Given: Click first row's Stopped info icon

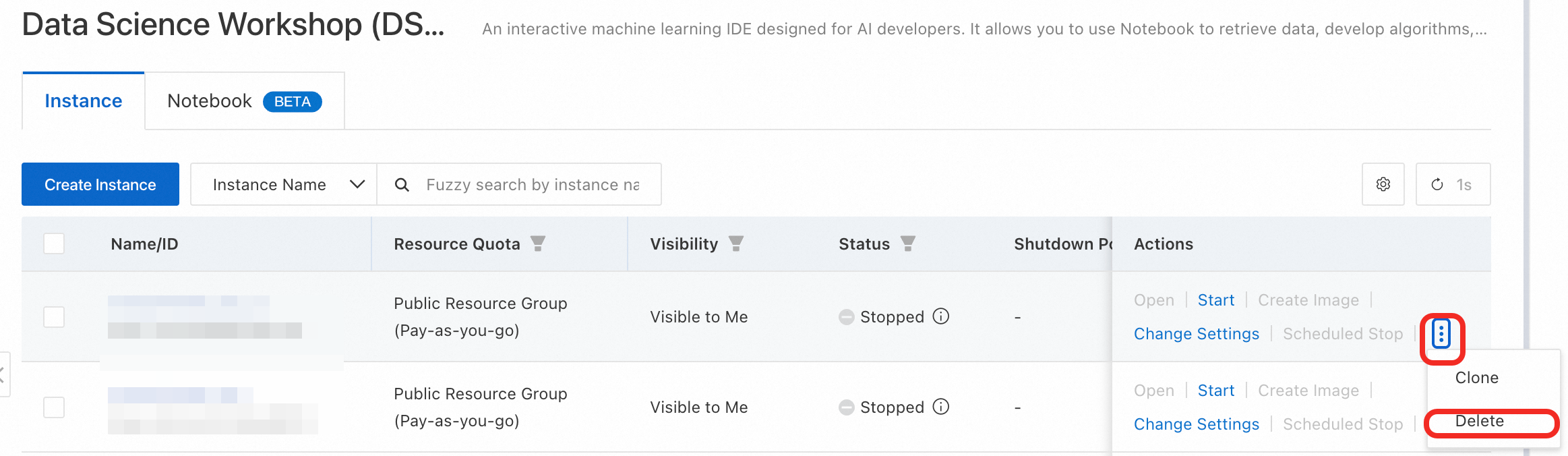Looking at the screenshot, I should pyautogui.click(x=940, y=316).
